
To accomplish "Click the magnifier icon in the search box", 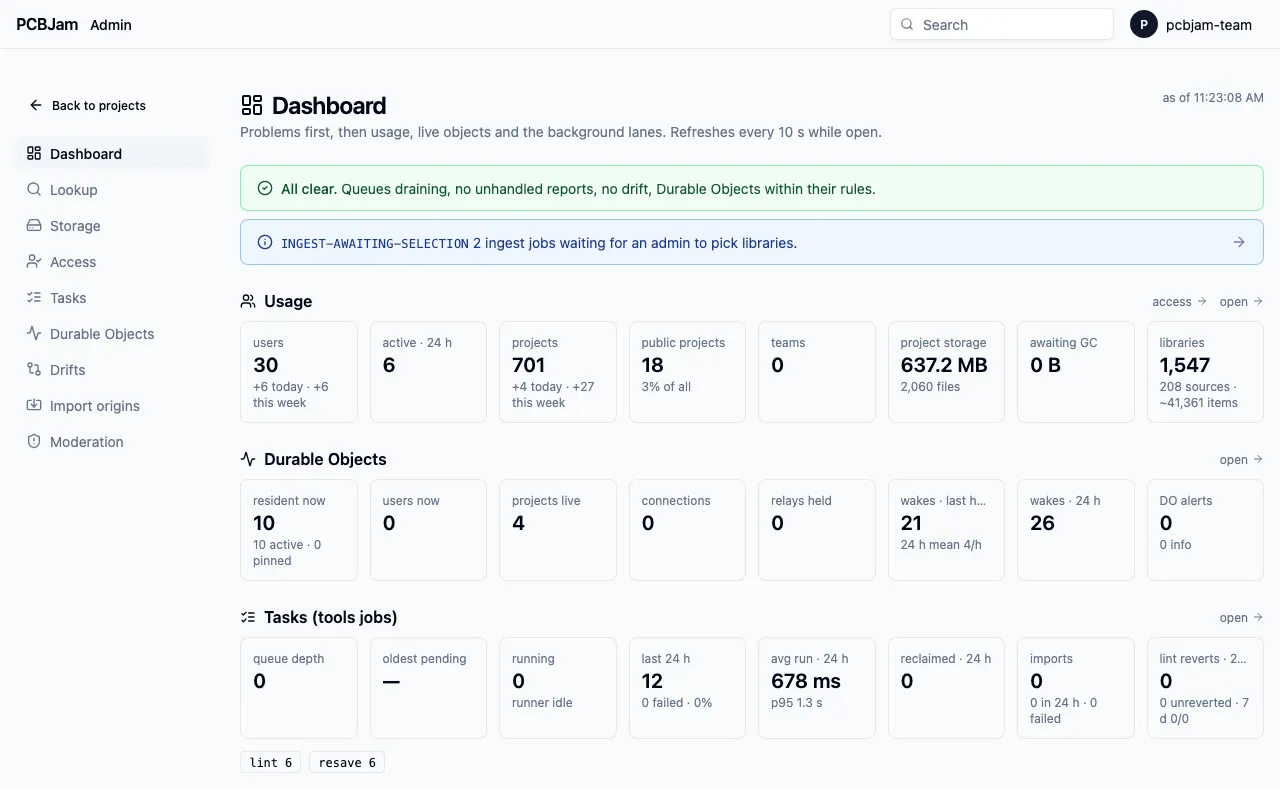I will coord(907,24).
